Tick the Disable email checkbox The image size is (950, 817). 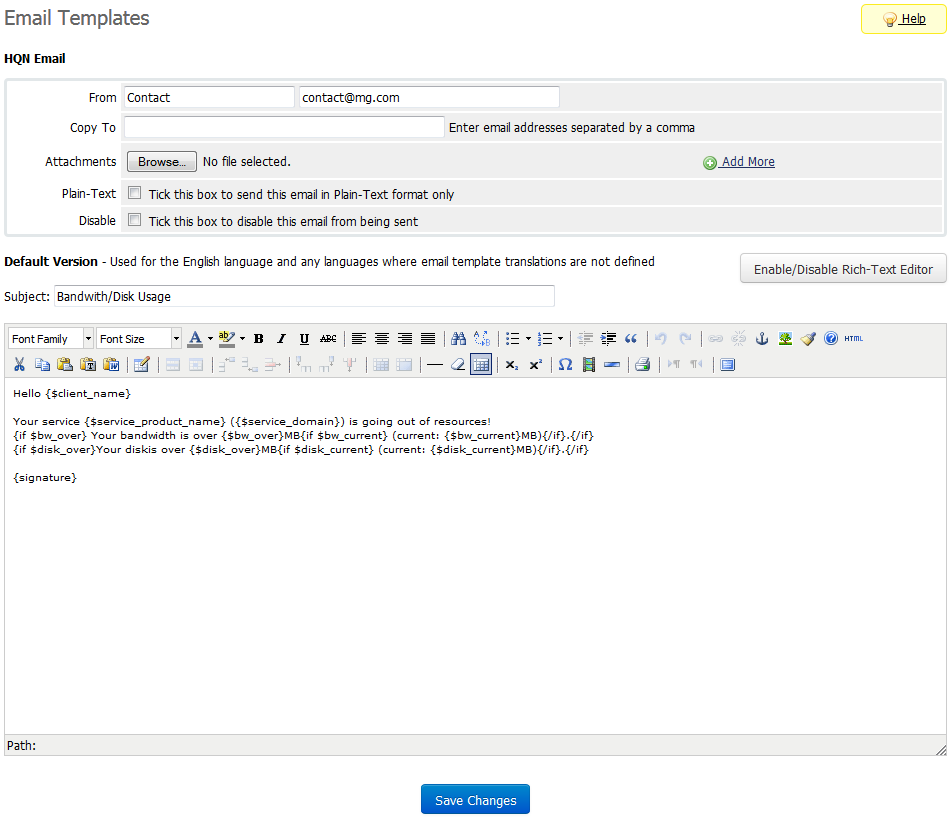[x=135, y=220]
